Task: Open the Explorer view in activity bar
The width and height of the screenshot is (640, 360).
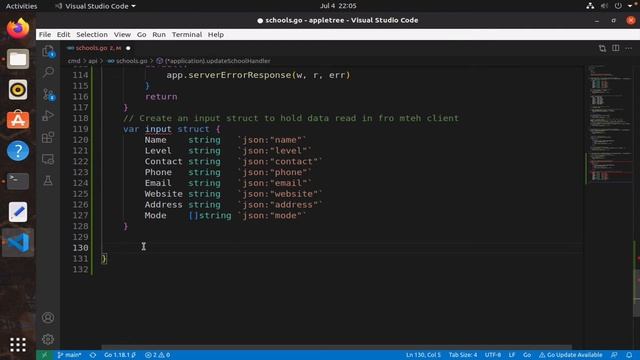Action: click(x=48, y=51)
